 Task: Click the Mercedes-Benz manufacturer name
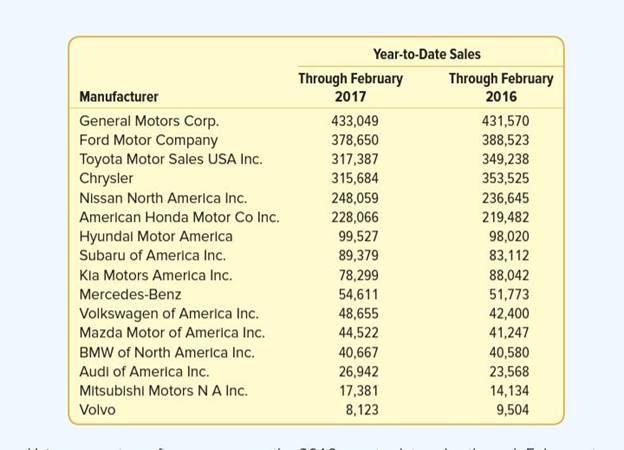[x=130, y=294]
